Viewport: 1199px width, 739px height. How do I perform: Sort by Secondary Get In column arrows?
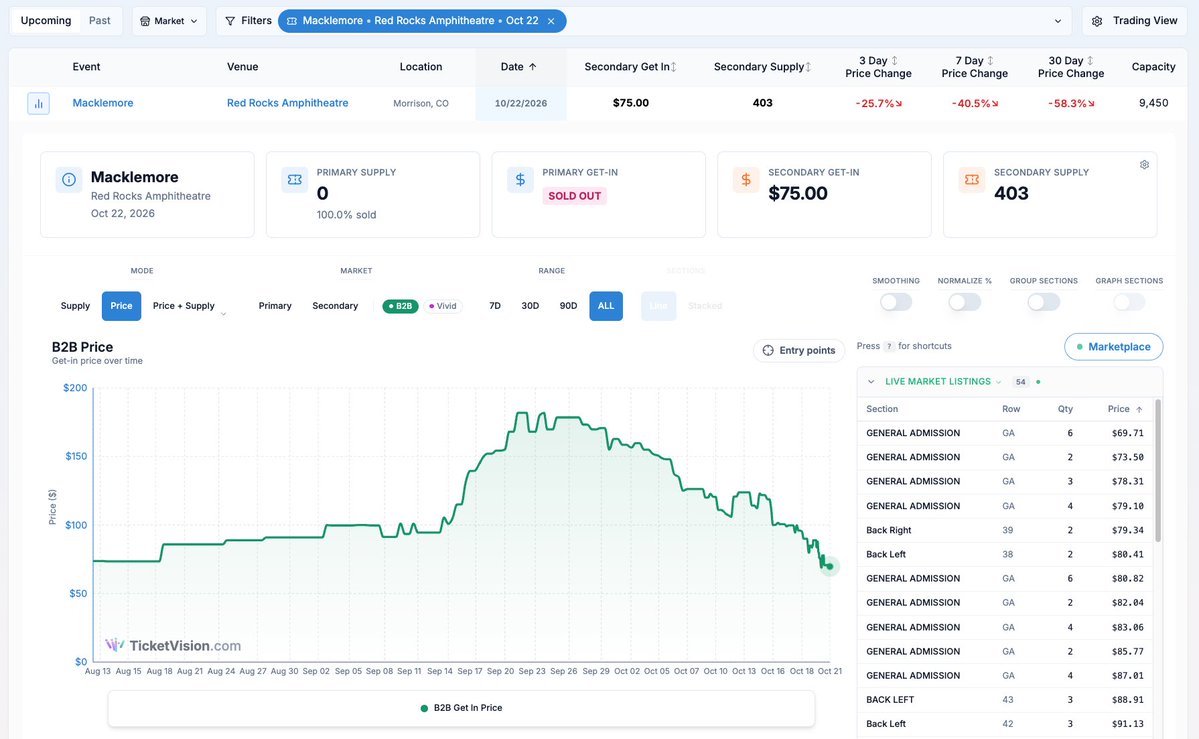tap(674, 67)
